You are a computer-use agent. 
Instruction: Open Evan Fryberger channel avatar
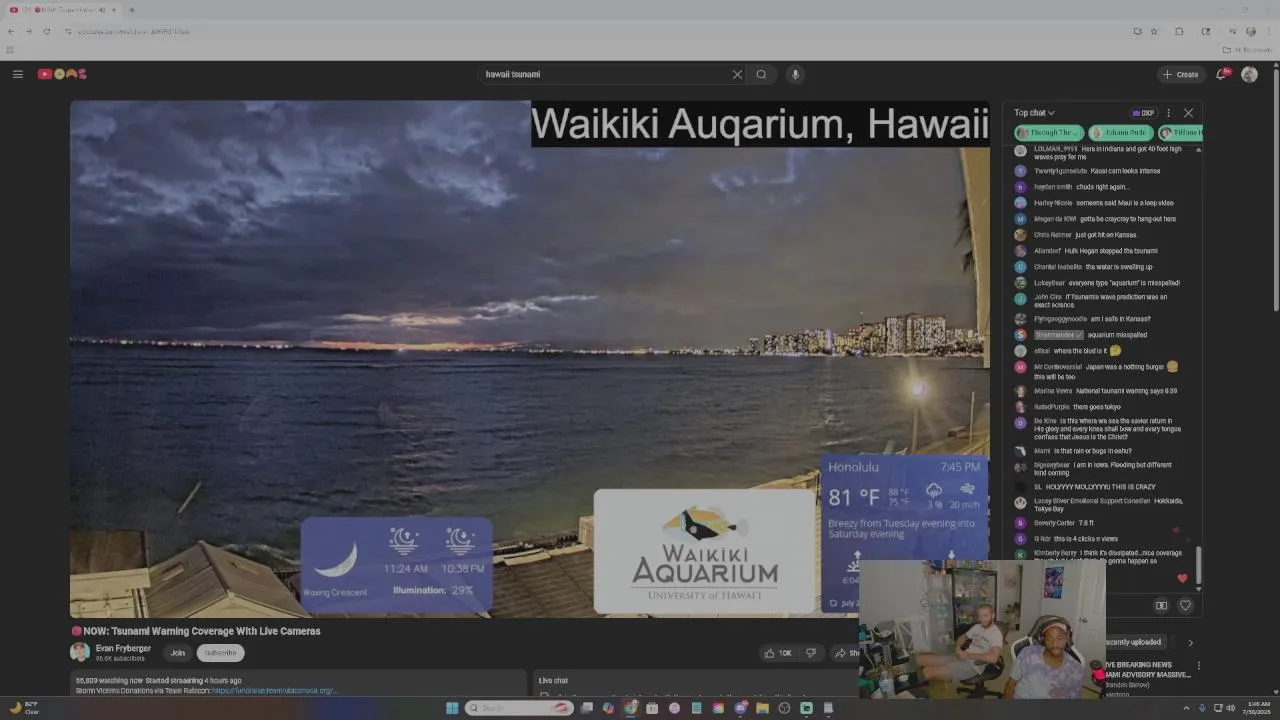tap(80, 652)
